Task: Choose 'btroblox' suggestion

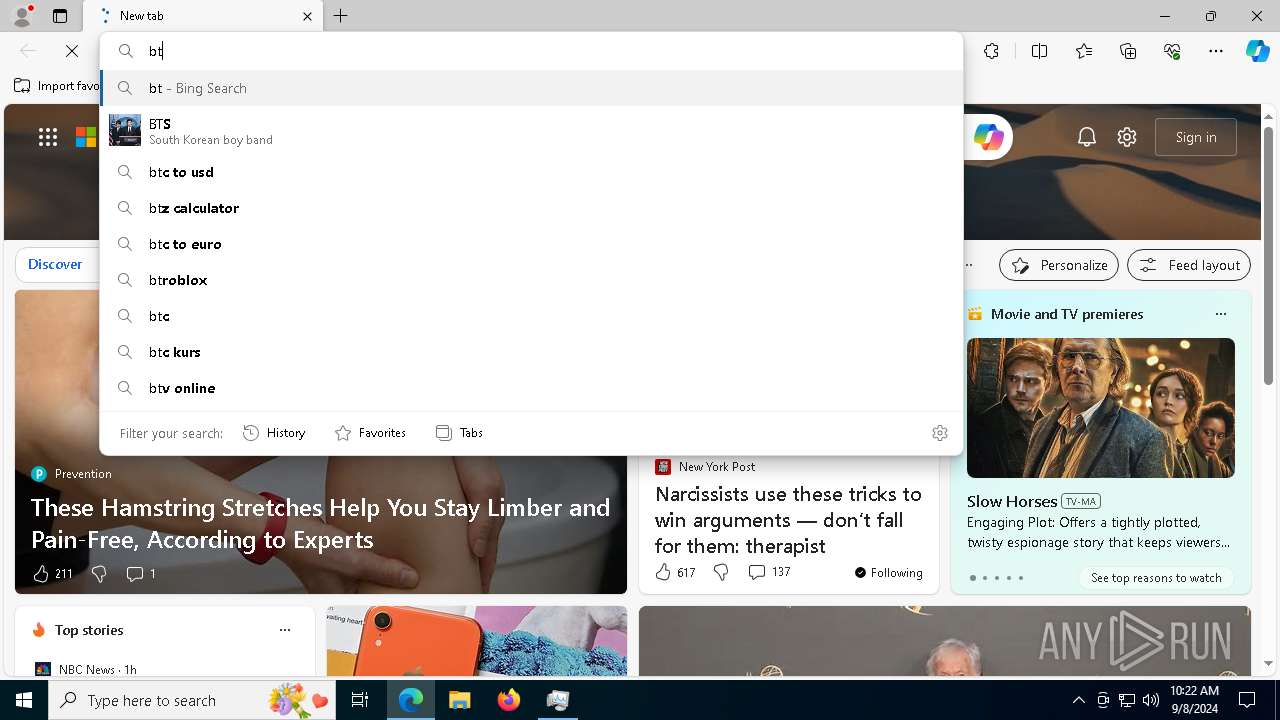Action: [x=531, y=280]
